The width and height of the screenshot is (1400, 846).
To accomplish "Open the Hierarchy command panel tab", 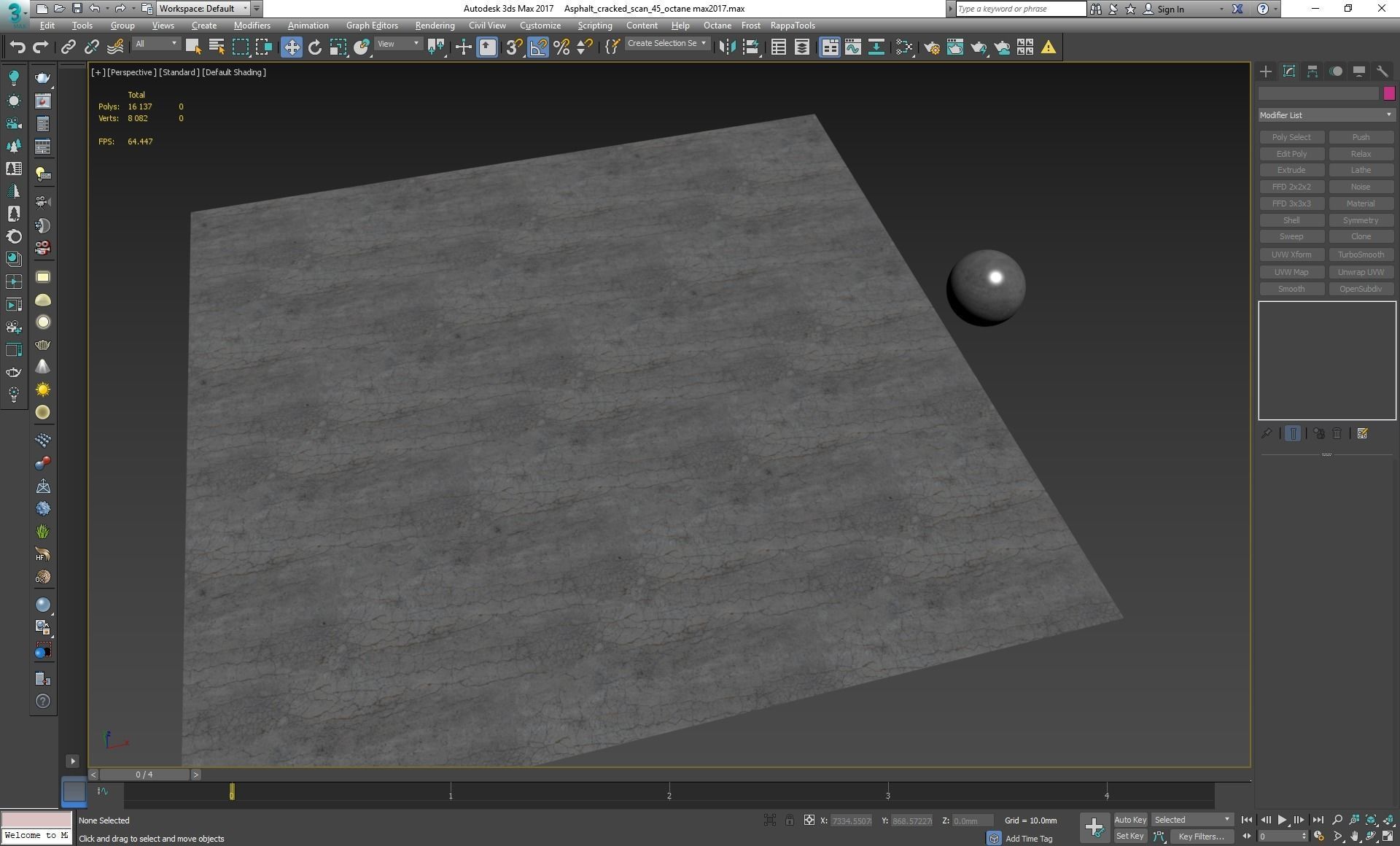I will pos(1312,71).
